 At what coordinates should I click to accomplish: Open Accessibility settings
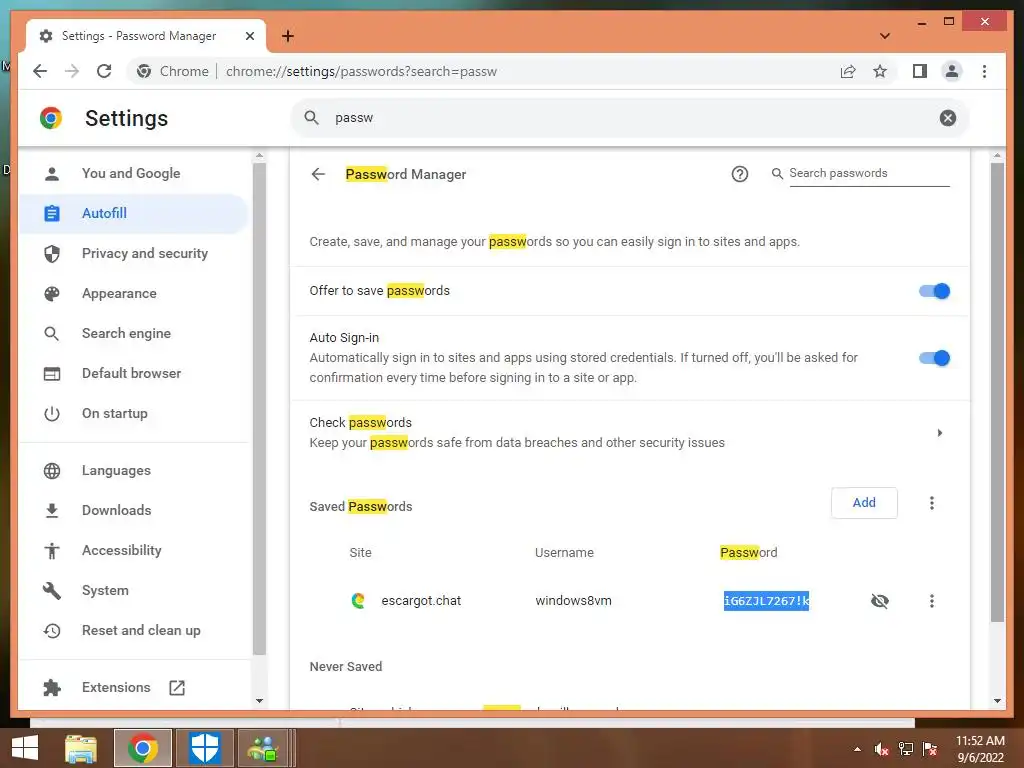click(133, 551)
